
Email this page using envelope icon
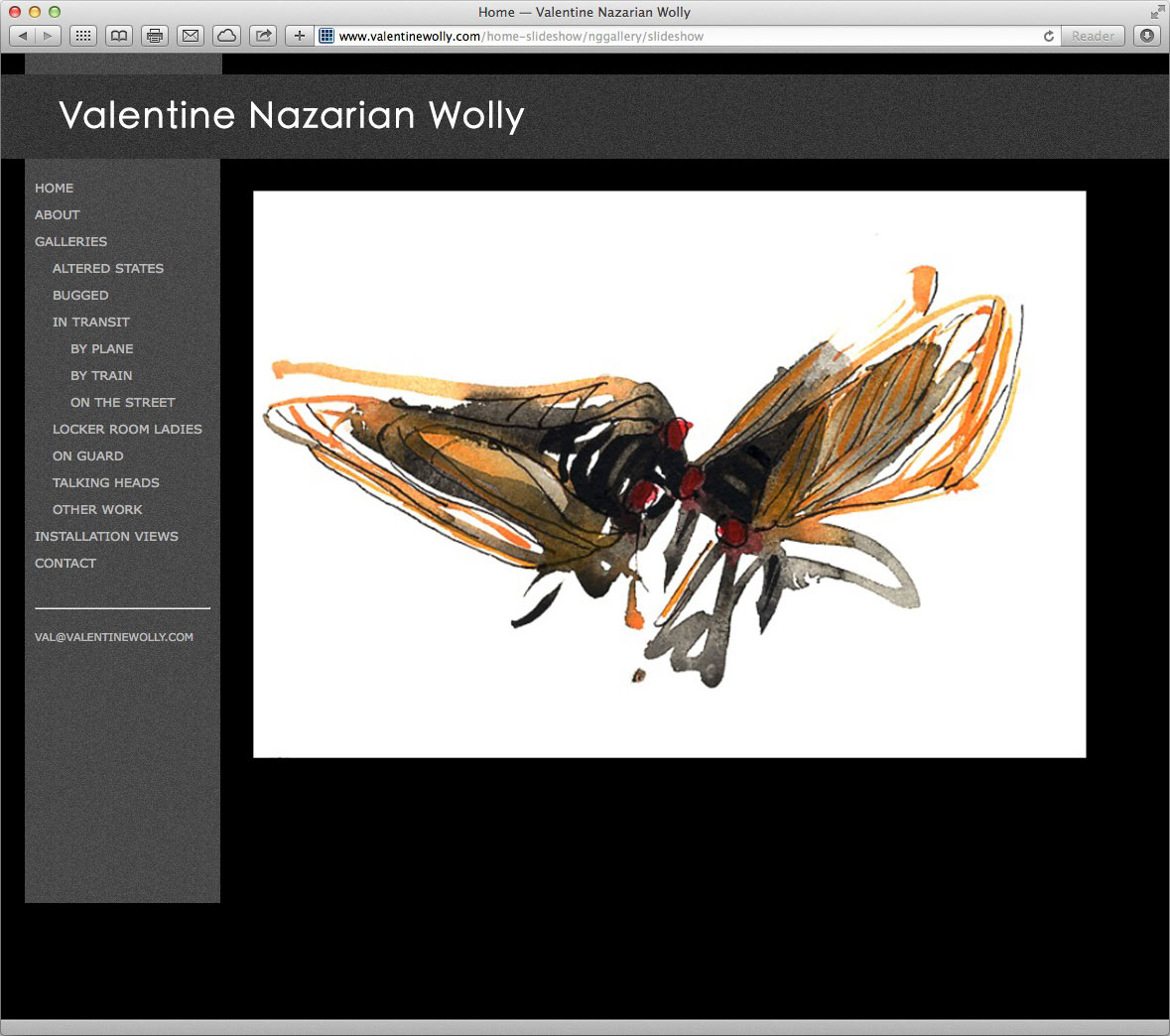(x=191, y=36)
